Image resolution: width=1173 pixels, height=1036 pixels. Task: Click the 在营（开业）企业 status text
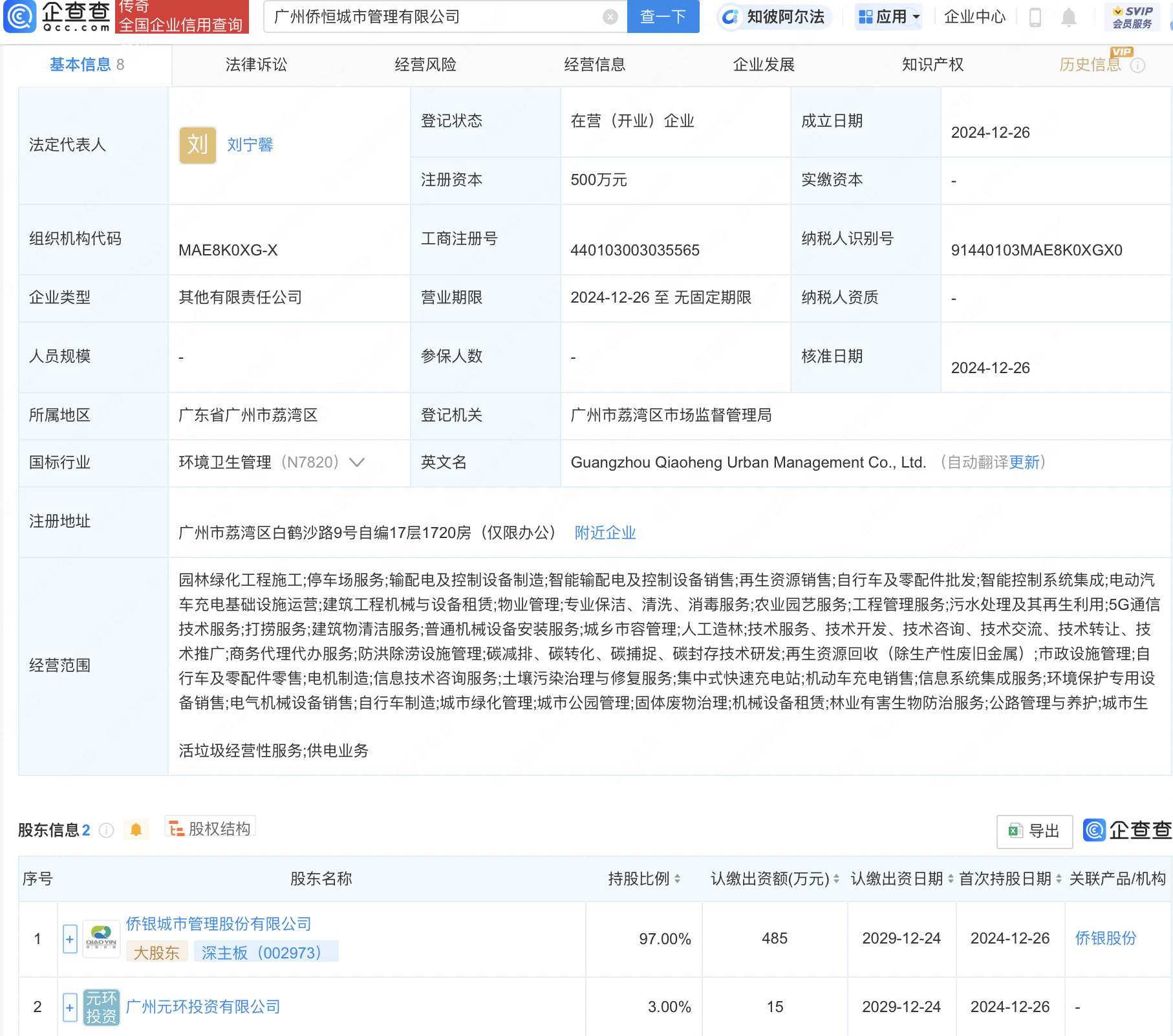pos(632,121)
